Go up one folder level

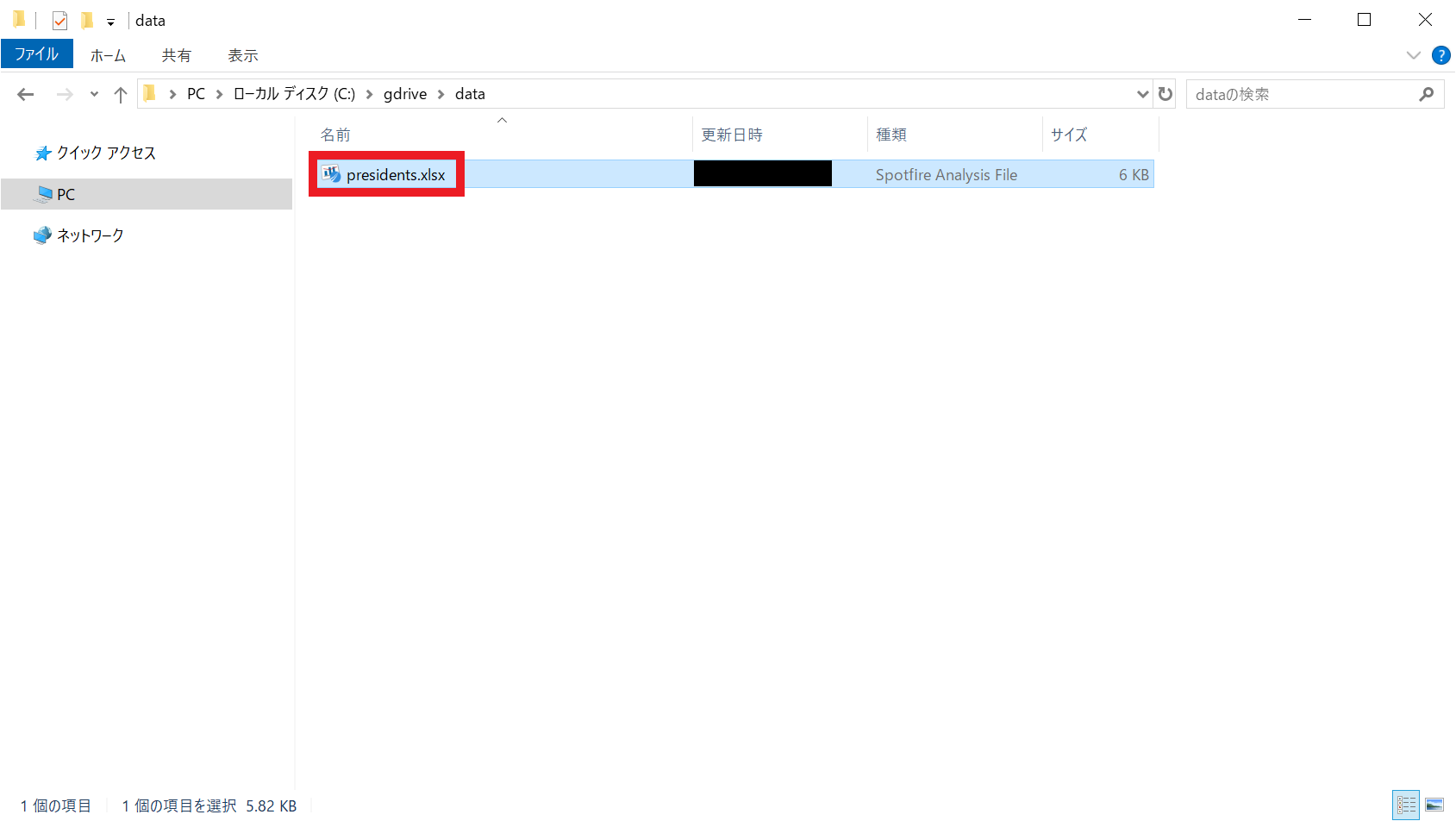(121, 94)
